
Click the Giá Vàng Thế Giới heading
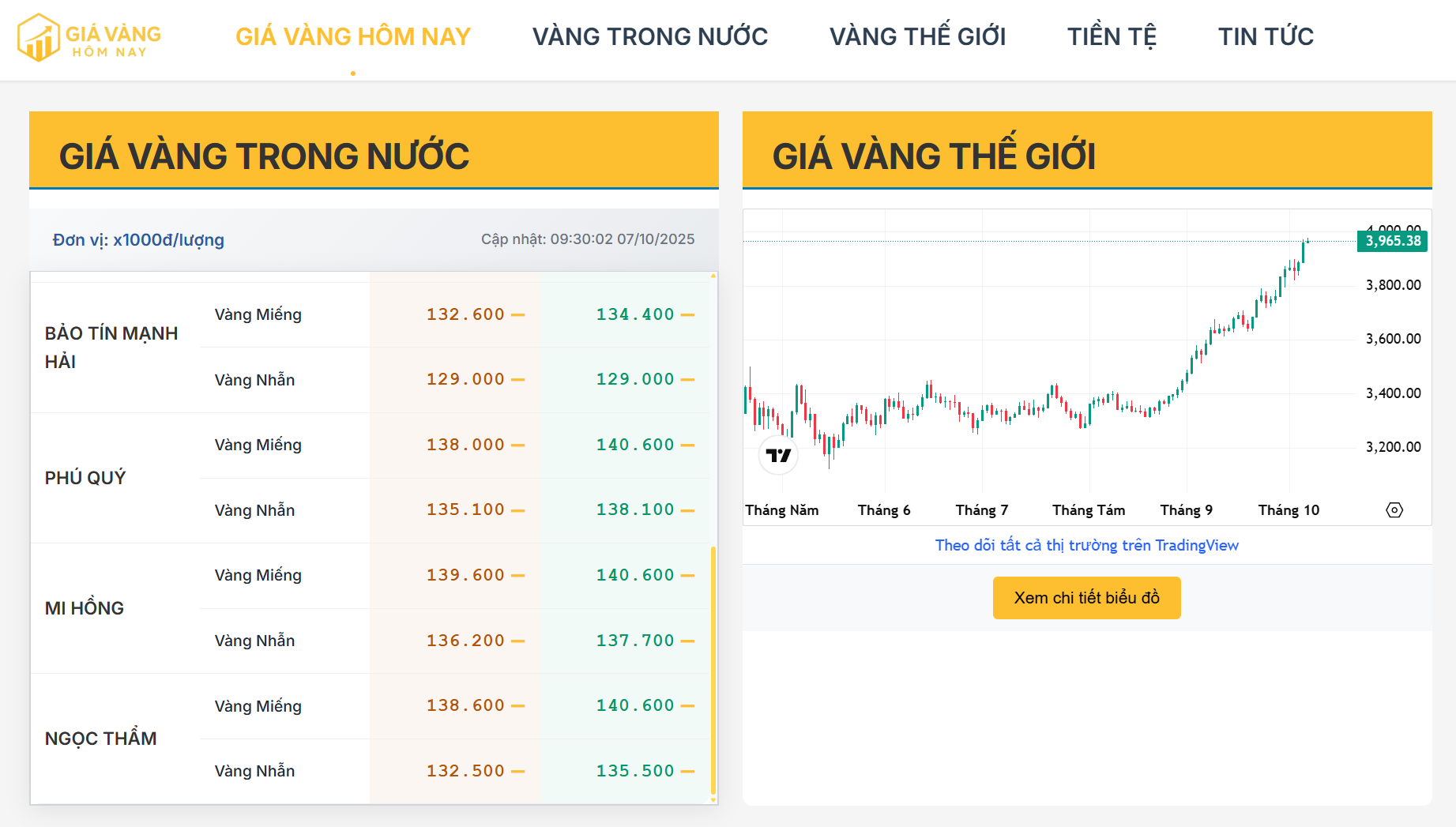click(x=934, y=156)
